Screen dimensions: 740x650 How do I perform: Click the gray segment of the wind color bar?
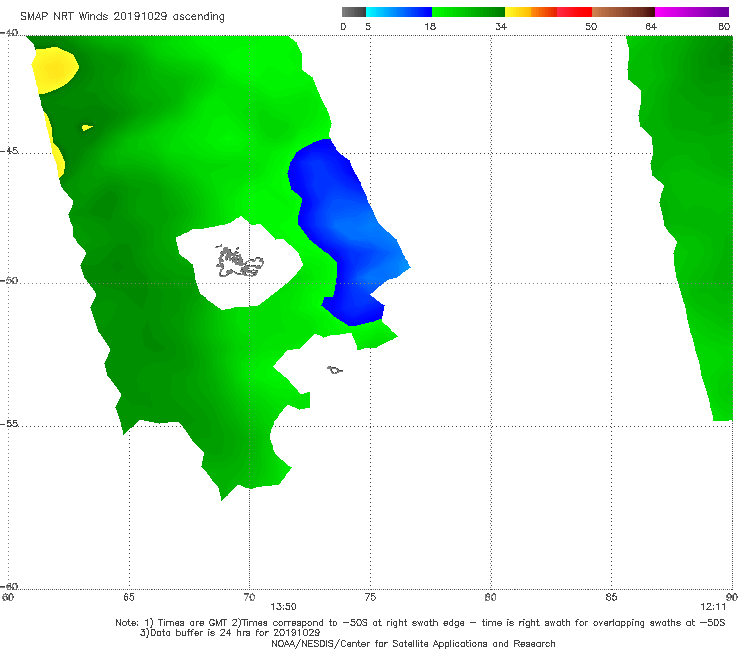tap(354, 12)
